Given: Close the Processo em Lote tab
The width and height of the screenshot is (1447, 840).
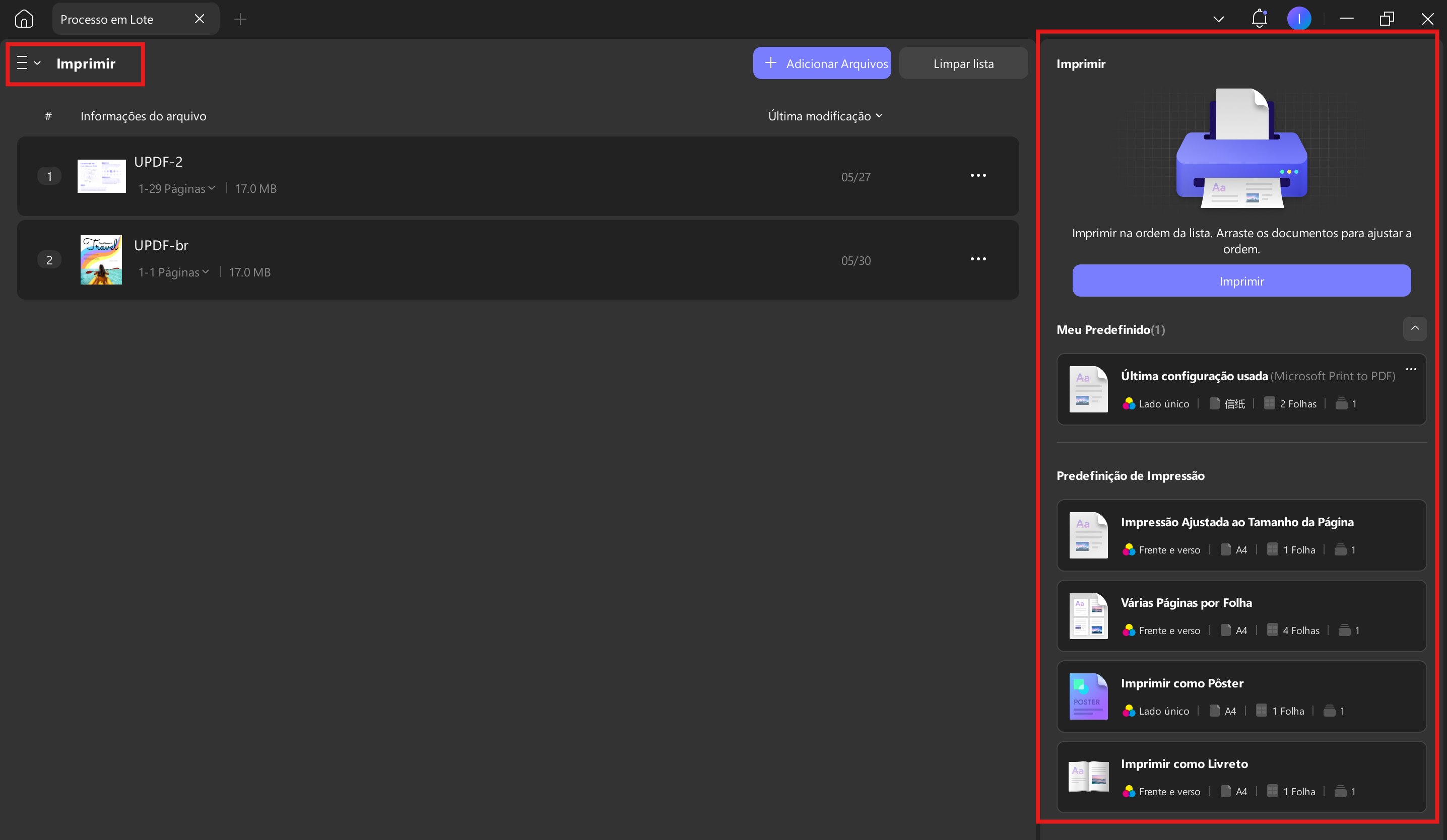Looking at the screenshot, I should tap(199, 19).
